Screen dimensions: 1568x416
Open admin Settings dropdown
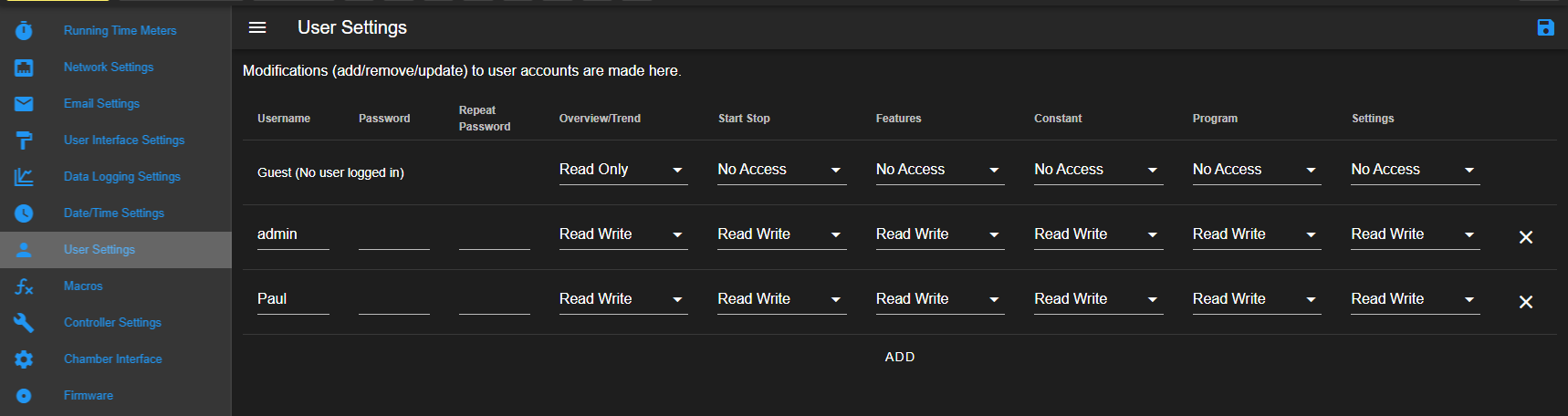coord(1416,234)
